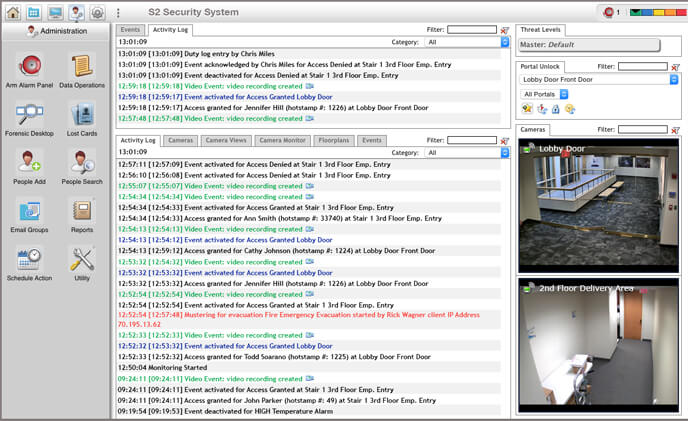The image size is (688, 421).
Task: Clear filter in lower Activity Log panel
Action: (505, 141)
